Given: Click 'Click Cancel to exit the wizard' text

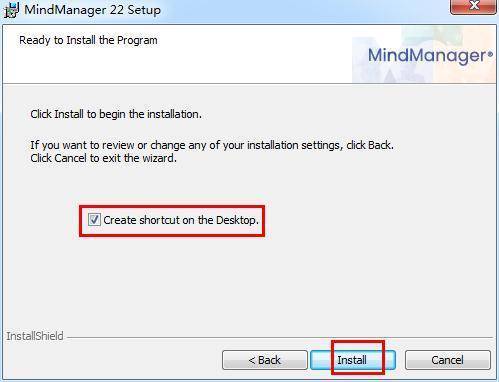Looking at the screenshot, I should (103, 158).
